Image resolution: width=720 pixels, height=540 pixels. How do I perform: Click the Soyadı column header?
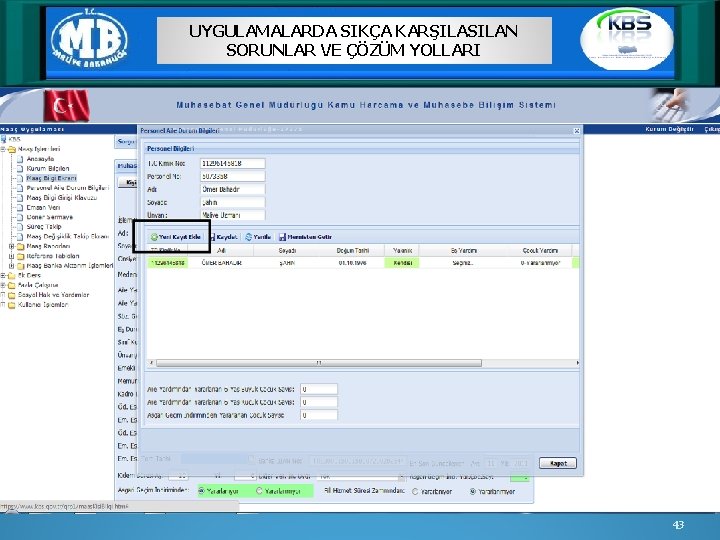287,251
